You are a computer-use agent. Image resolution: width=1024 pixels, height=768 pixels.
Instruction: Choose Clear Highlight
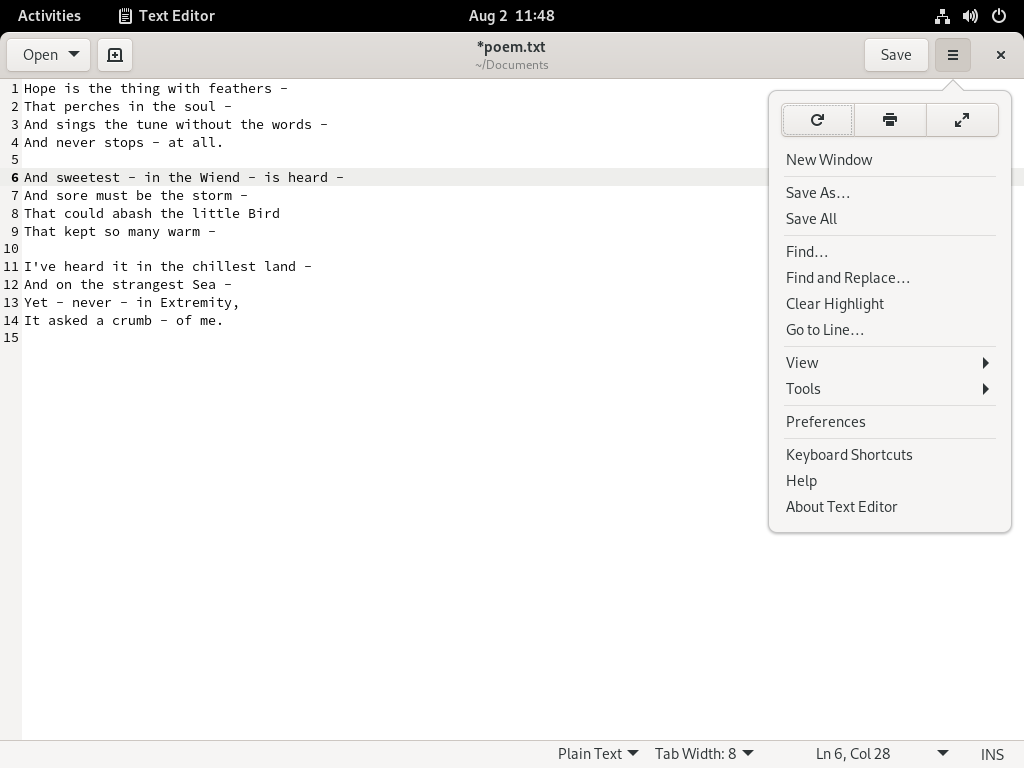(x=889, y=304)
